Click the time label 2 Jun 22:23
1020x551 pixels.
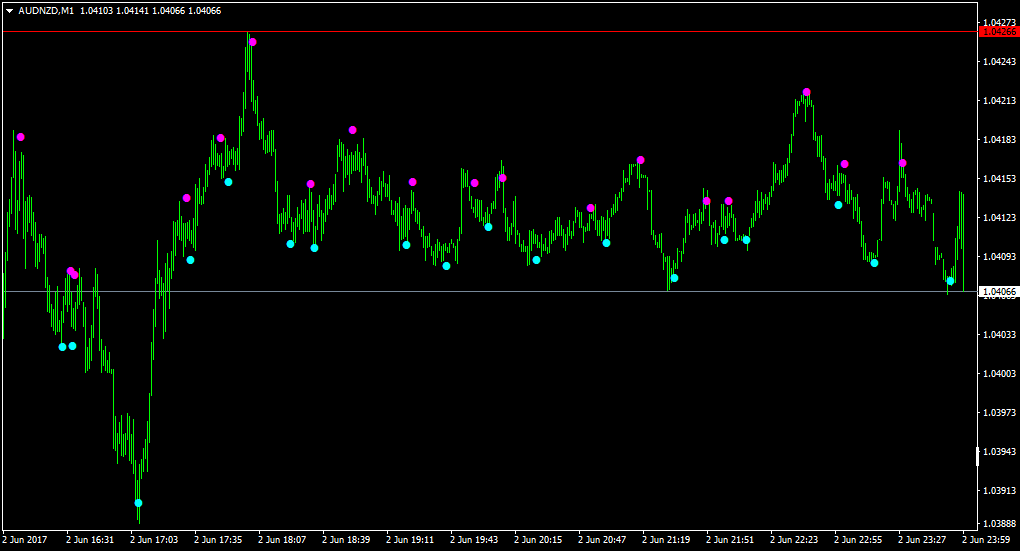pyautogui.click(x=794, y=540)
